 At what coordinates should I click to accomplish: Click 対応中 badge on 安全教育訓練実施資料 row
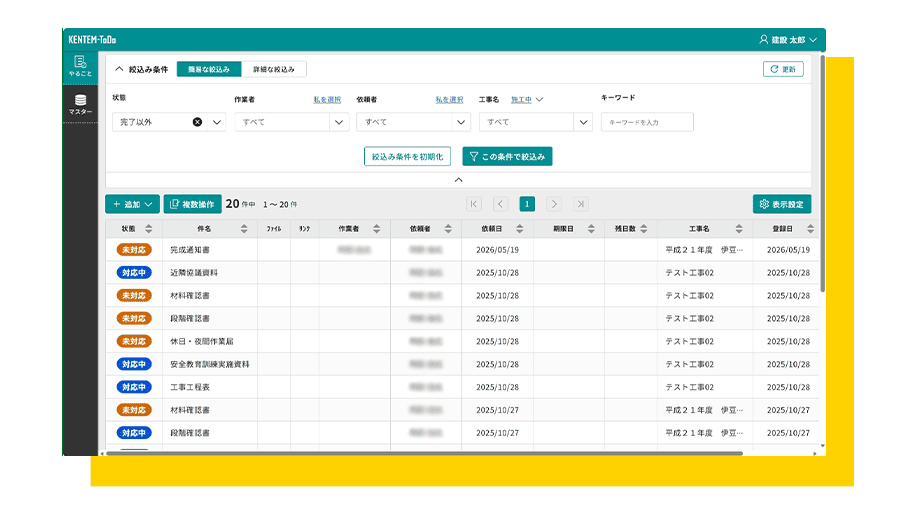(134, 364)
